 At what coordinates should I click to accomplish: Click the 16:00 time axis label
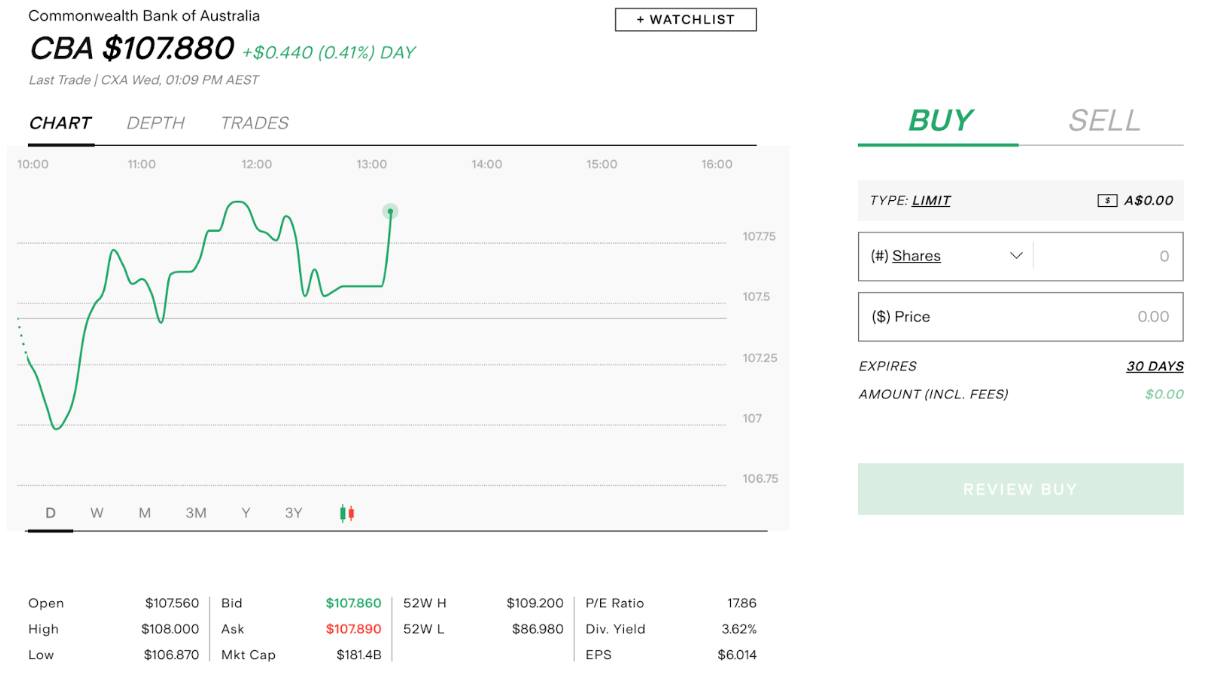click(717, 164)
